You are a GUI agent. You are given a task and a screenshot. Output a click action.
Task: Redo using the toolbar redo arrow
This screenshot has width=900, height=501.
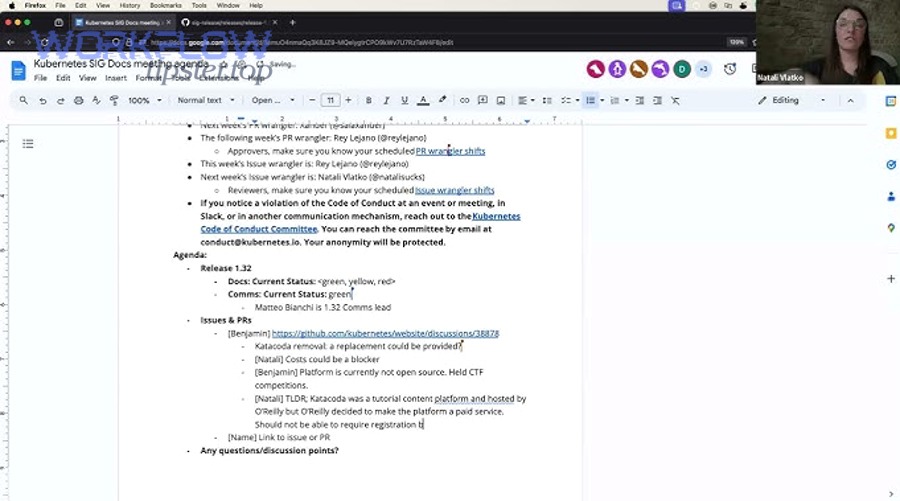pos(60,100)
